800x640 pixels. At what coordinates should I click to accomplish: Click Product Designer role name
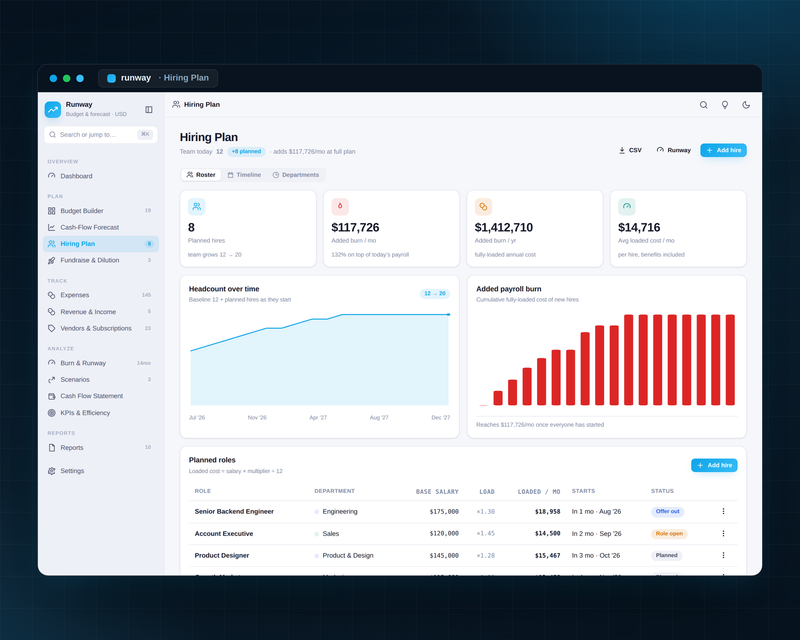[x=222, y=555]
